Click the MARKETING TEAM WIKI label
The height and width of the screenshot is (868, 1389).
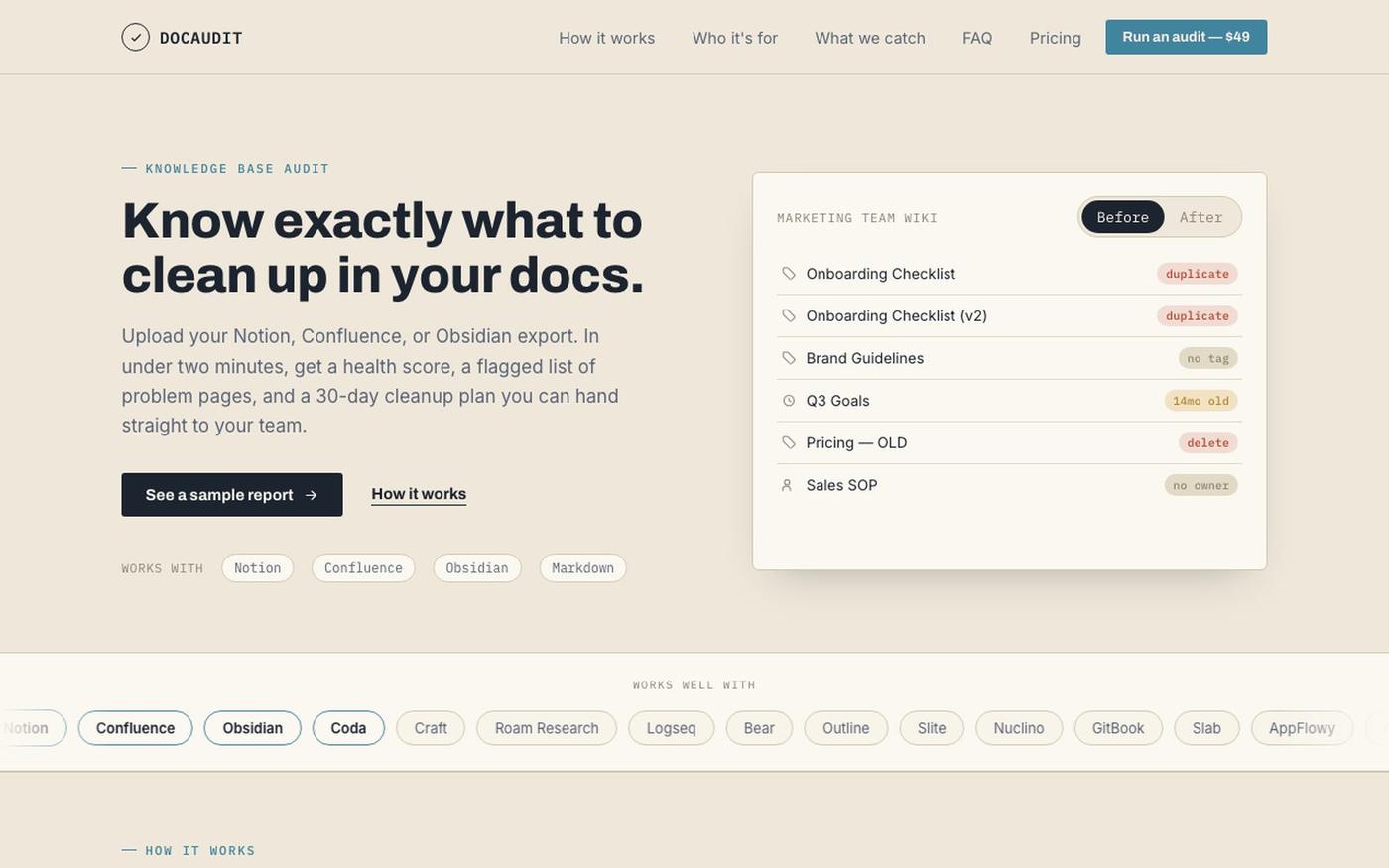857,218
